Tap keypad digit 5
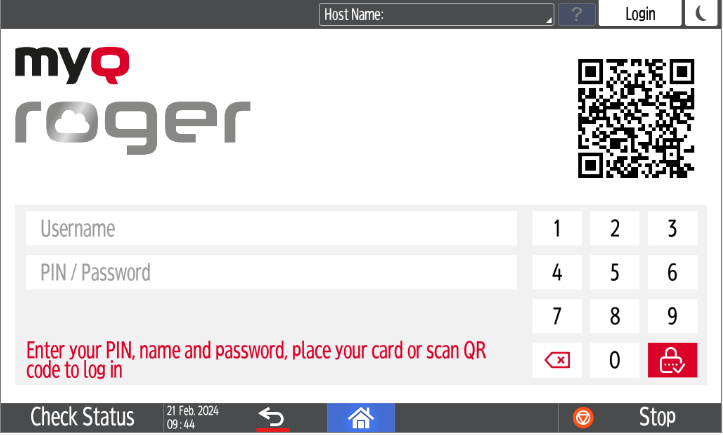Viewport: 723px width, 435px height. click(x=615, y=272)
